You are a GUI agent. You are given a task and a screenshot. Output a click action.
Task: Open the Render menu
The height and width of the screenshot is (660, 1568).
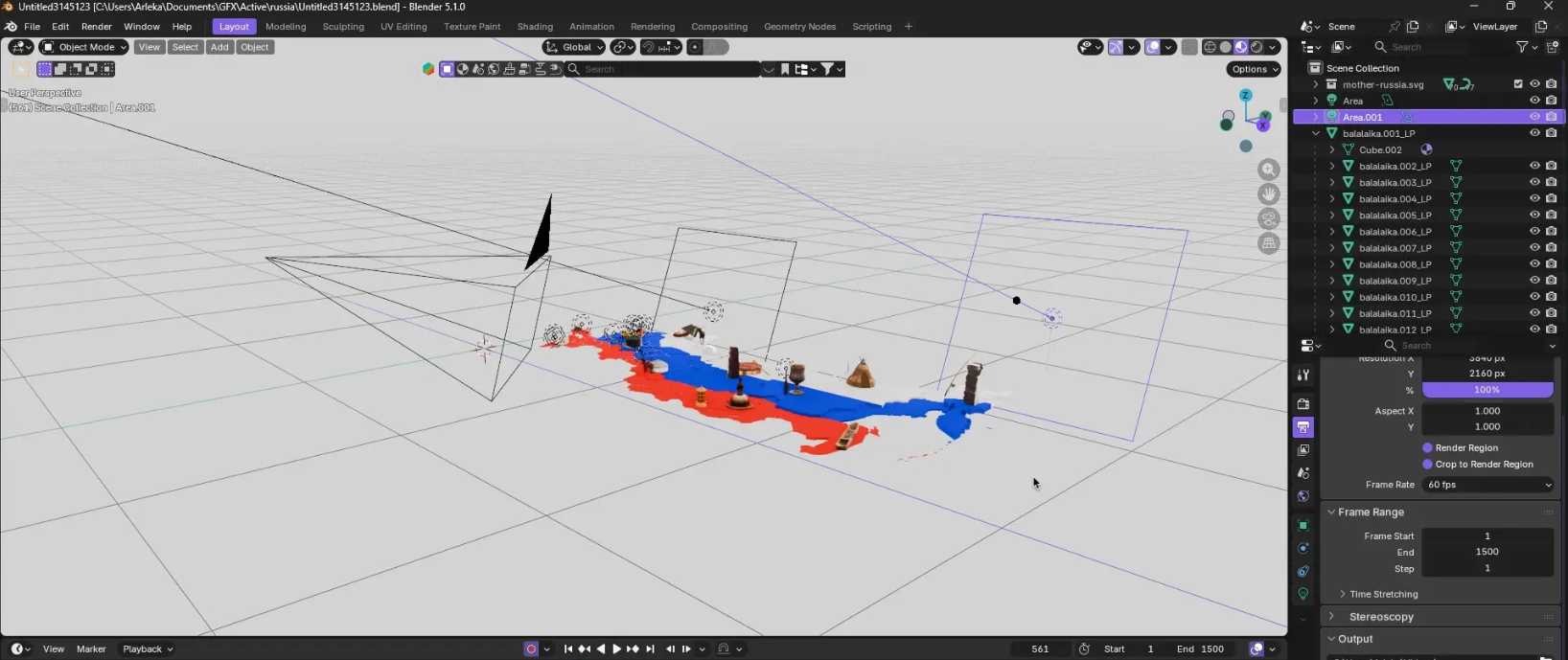click(96, 27)
